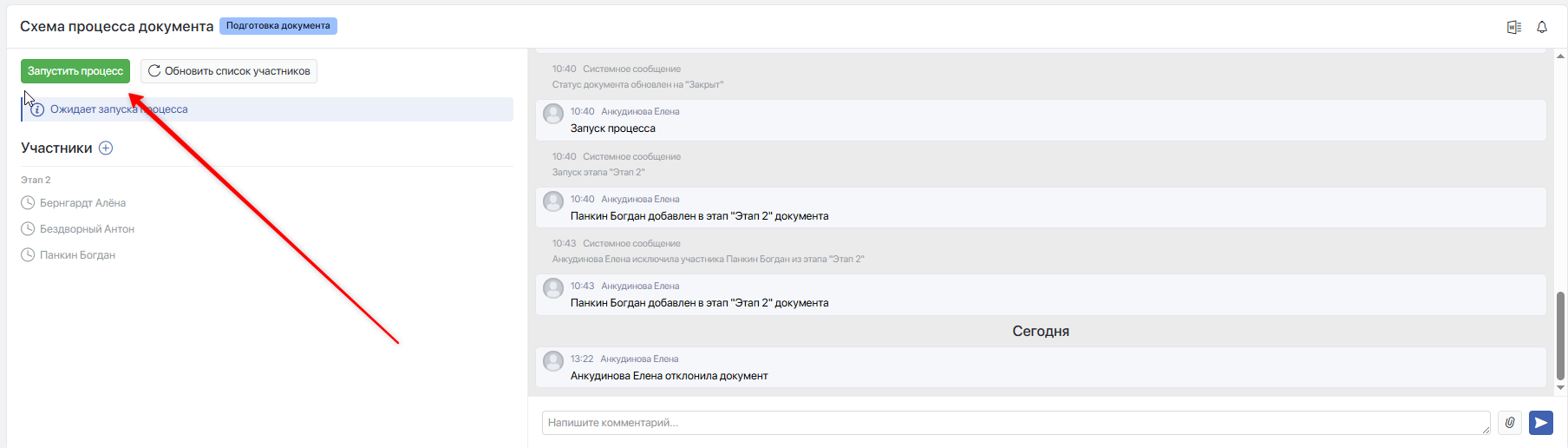Click the Подготовка документа status badge

pos(278,26)
